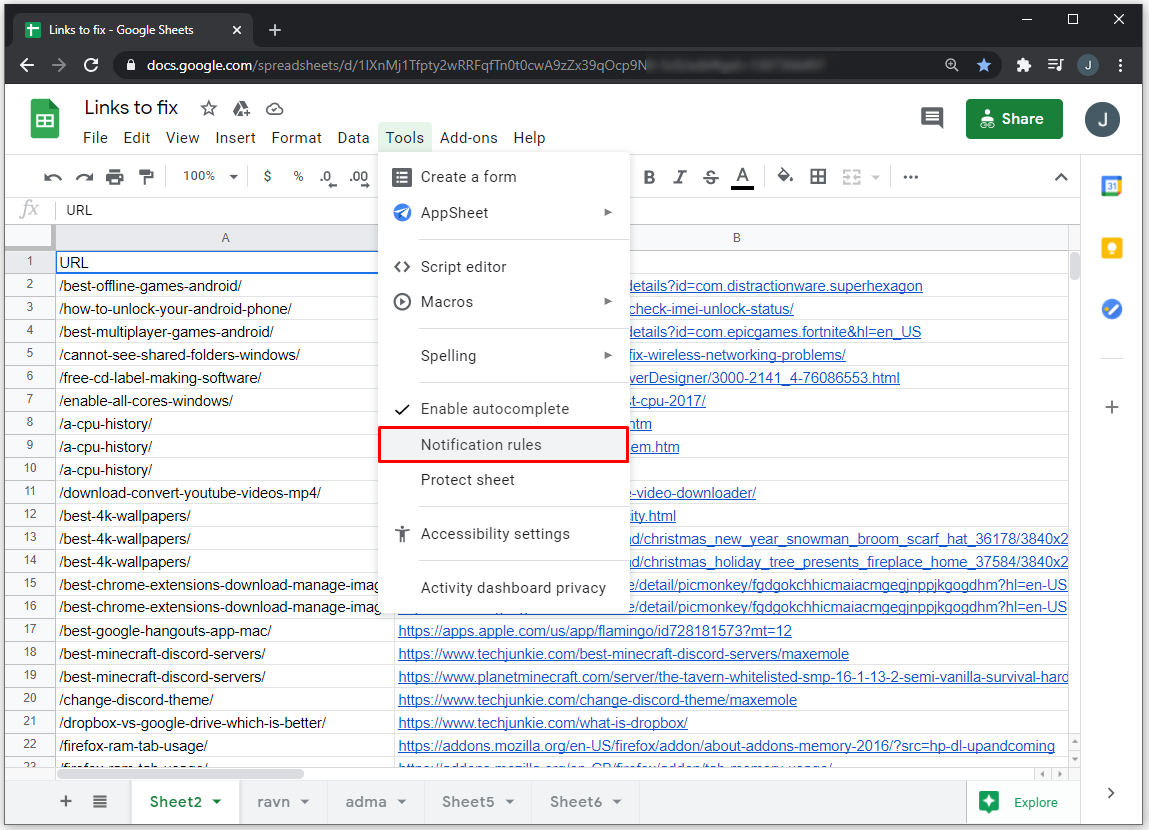Open the Google Calendar side panel

coord(1112,186)
